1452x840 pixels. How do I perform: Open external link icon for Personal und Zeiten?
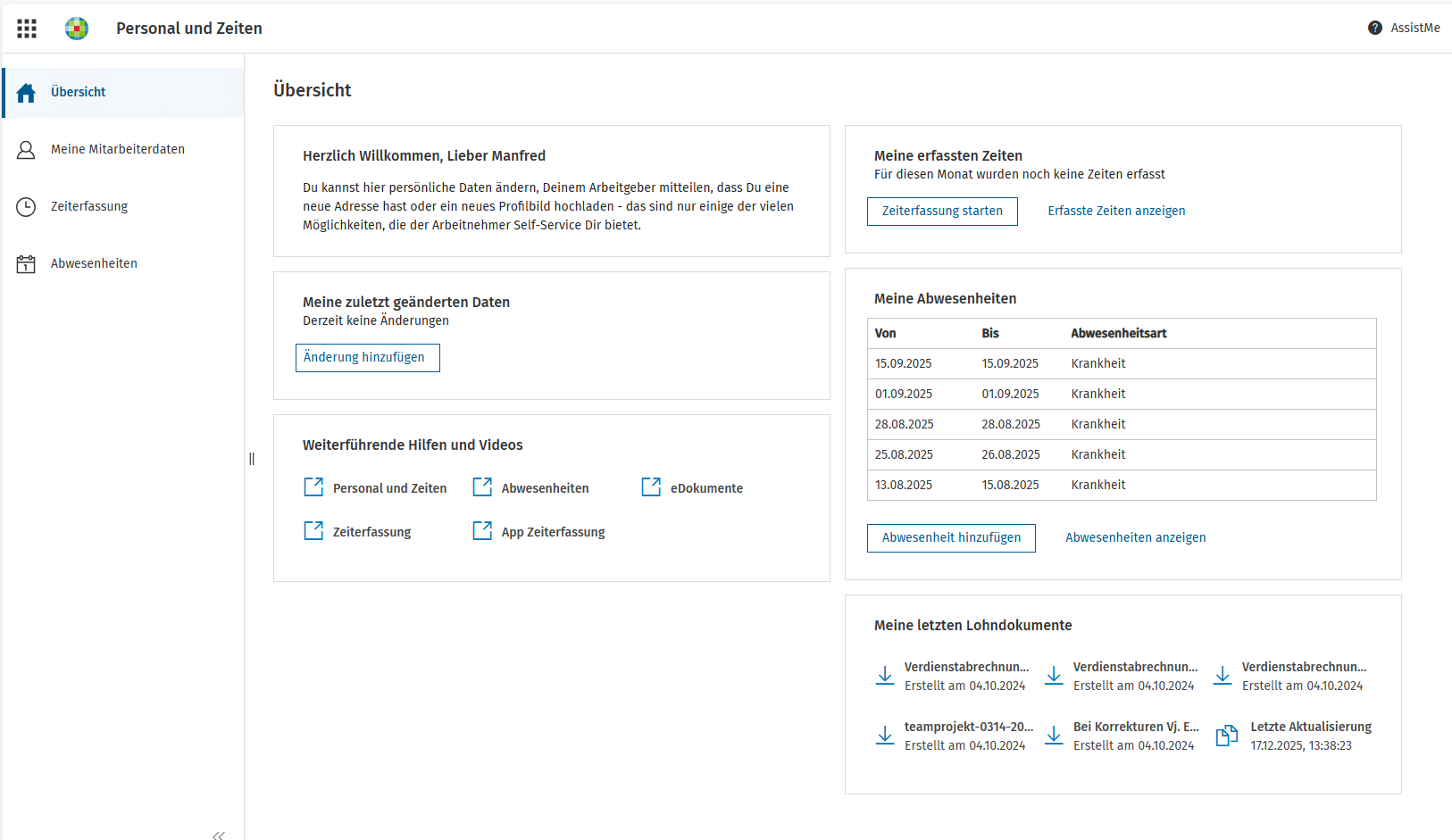(313, 487)
